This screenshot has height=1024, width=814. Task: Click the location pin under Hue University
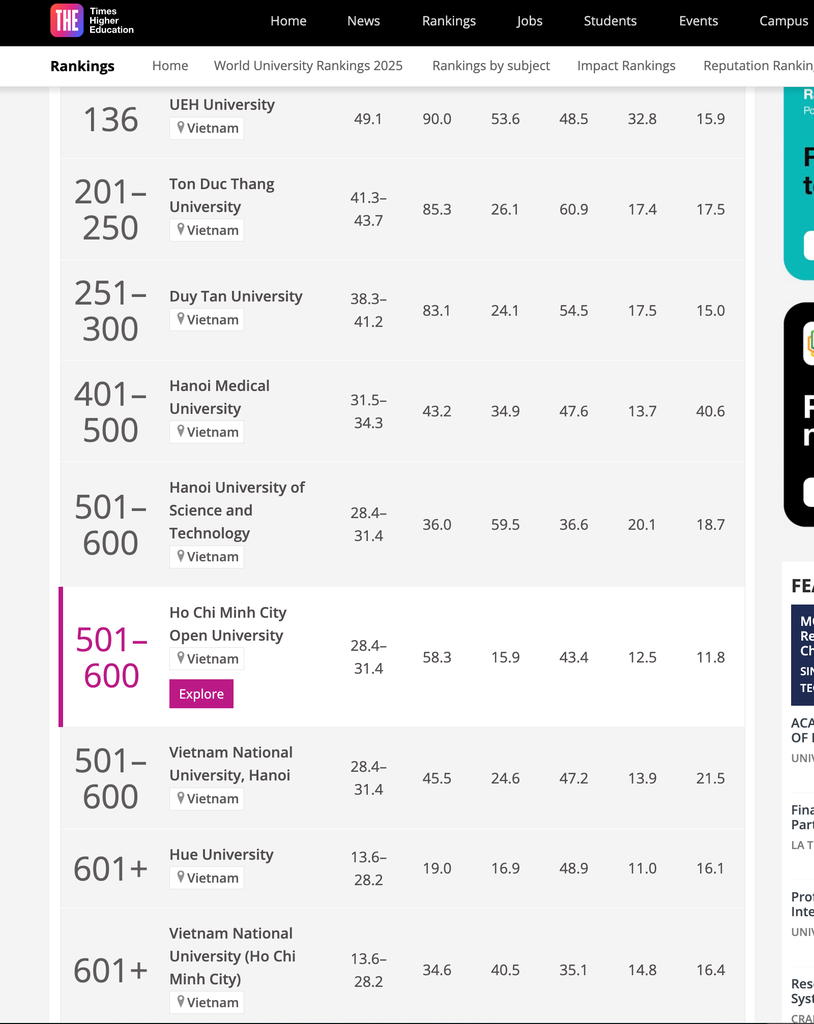tap(181, 877)
